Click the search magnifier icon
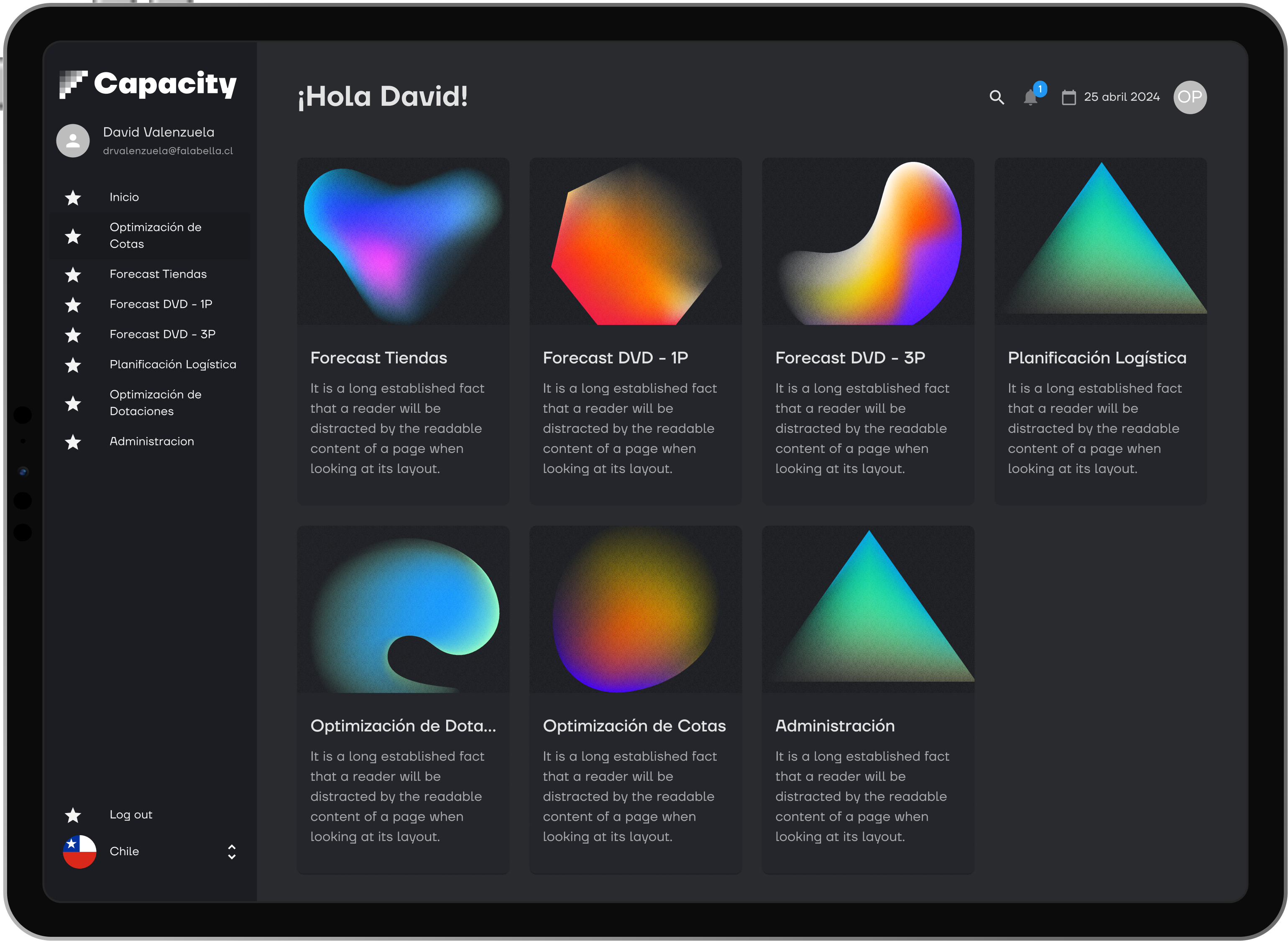This screenshot has width=1288, height=941. (997, 97)
